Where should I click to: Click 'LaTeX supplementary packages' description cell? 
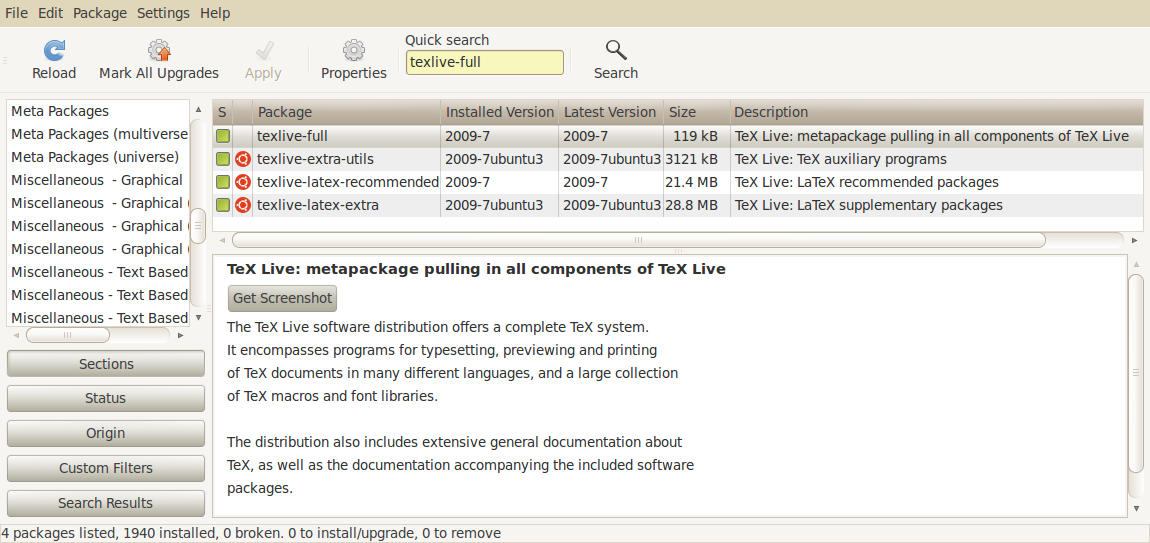[x=868, y=205]
